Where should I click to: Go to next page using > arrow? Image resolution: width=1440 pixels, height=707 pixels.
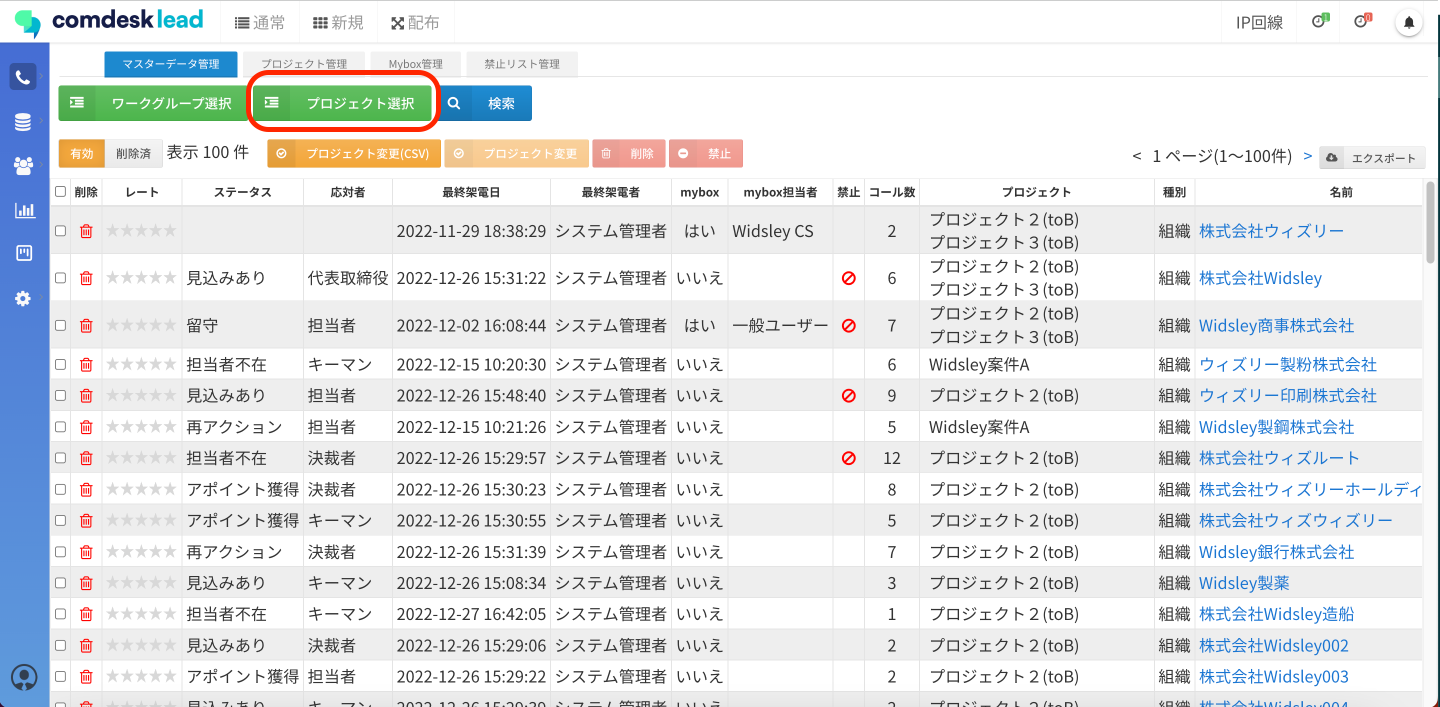[1307, 156]
